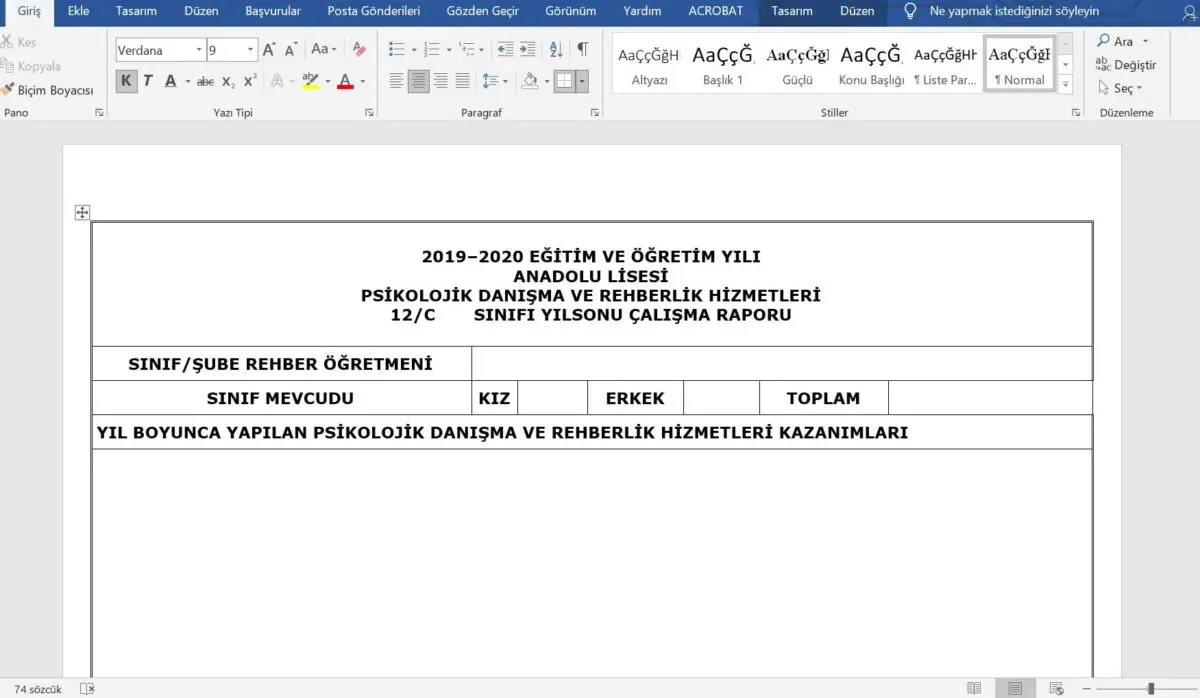Image resolution: width=1200 pixels, height=698 pixels.
Task: Open the Aa change case dropdown
Action: pyautogui.click(x=324, y=49)
